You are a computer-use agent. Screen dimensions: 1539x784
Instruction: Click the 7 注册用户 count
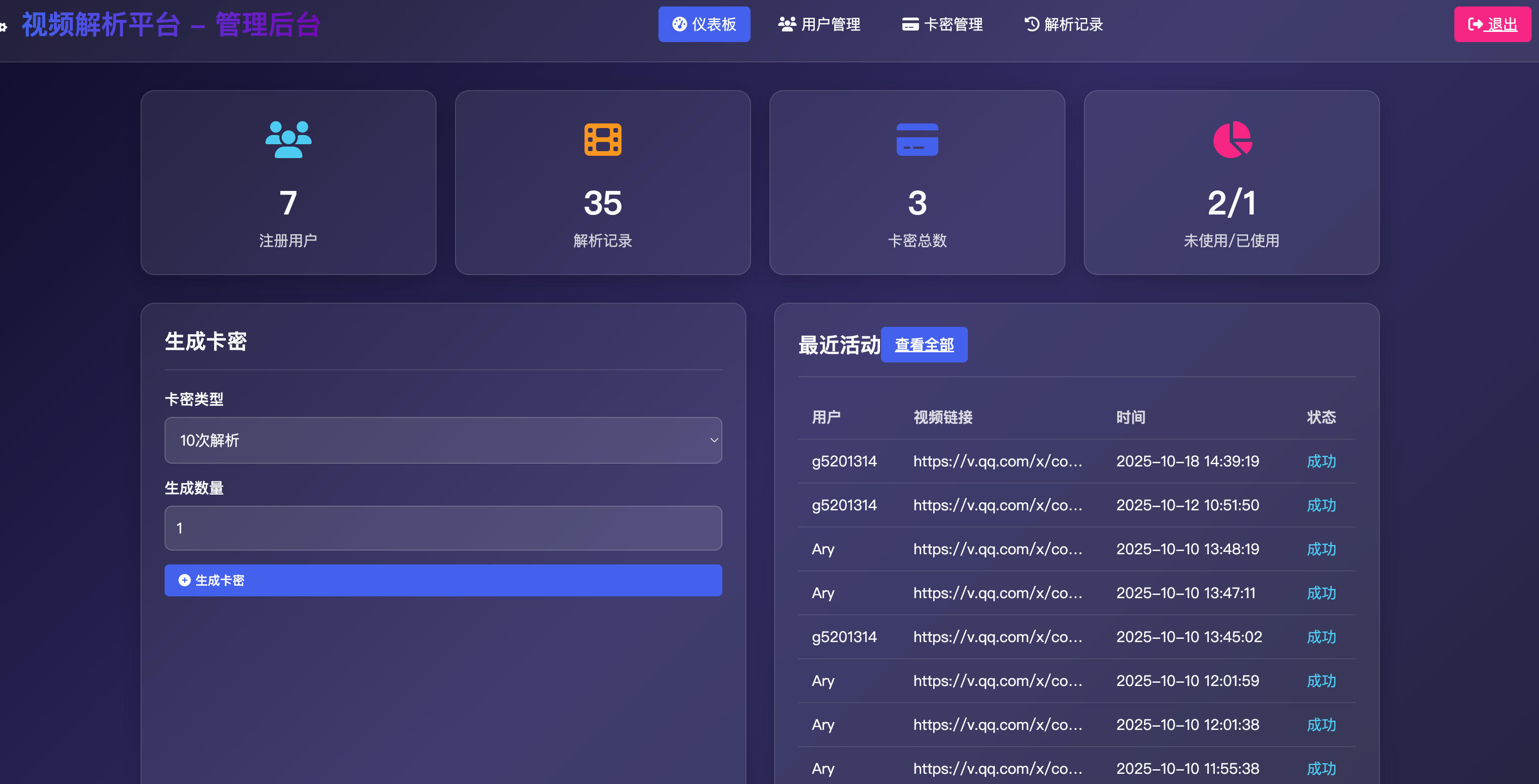pyautogui.click(x=289, y=203)
